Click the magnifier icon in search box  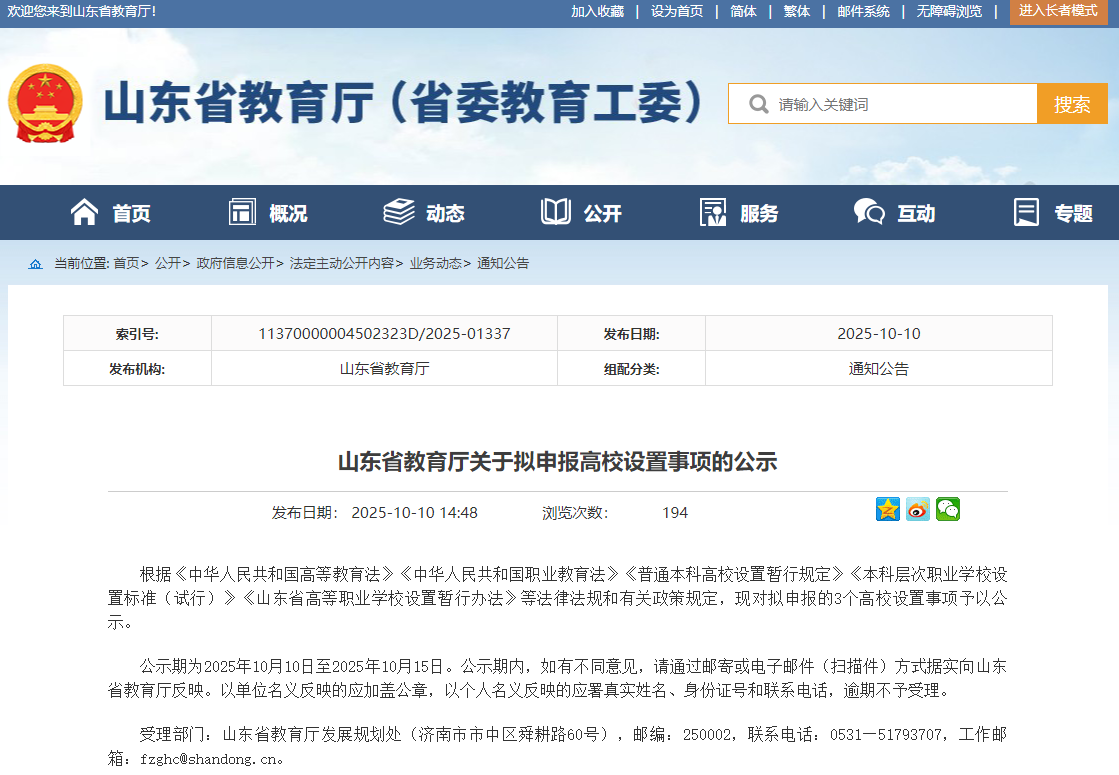(759, 104)
